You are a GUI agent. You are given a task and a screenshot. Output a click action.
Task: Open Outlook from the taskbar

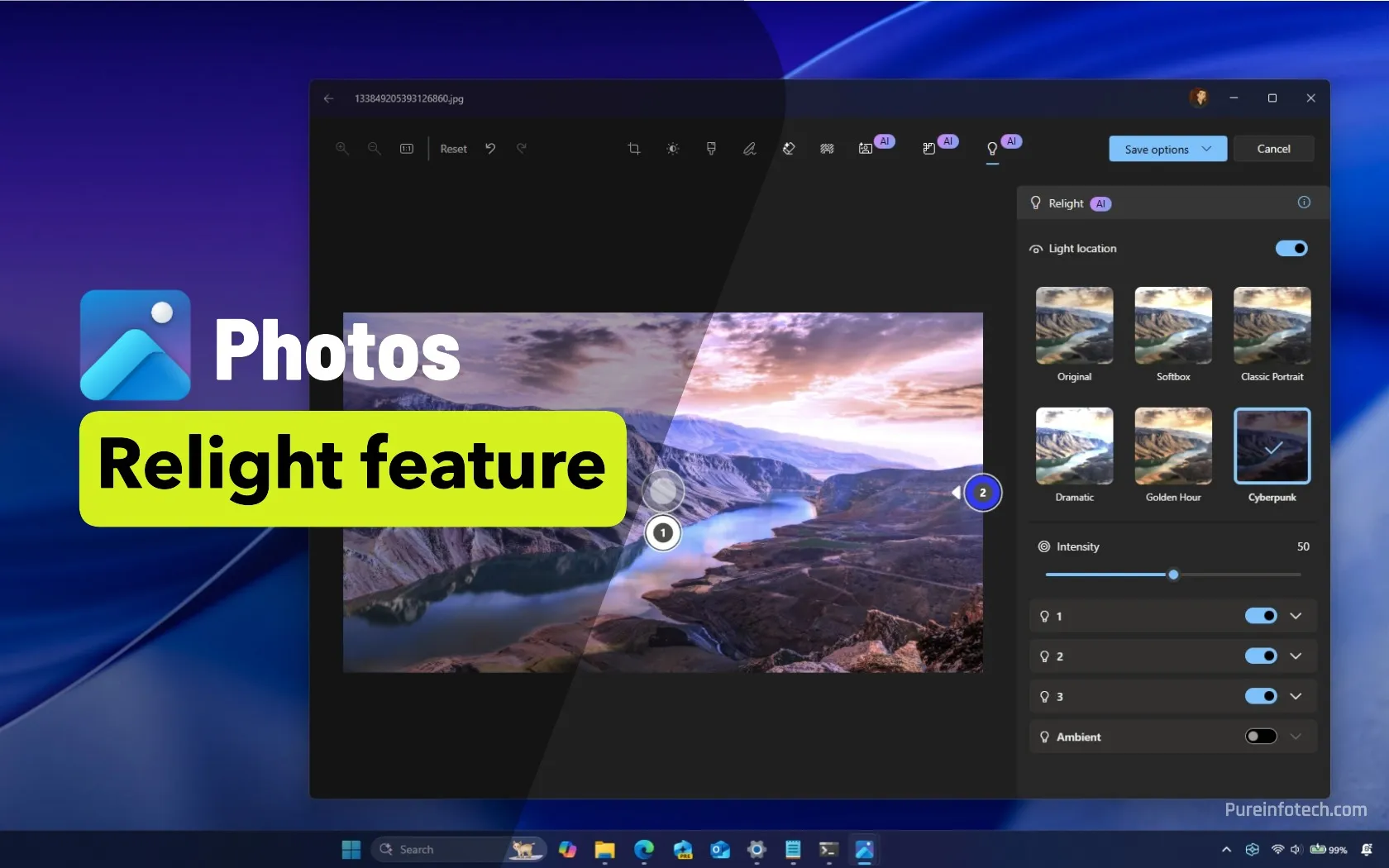point(720,849)
